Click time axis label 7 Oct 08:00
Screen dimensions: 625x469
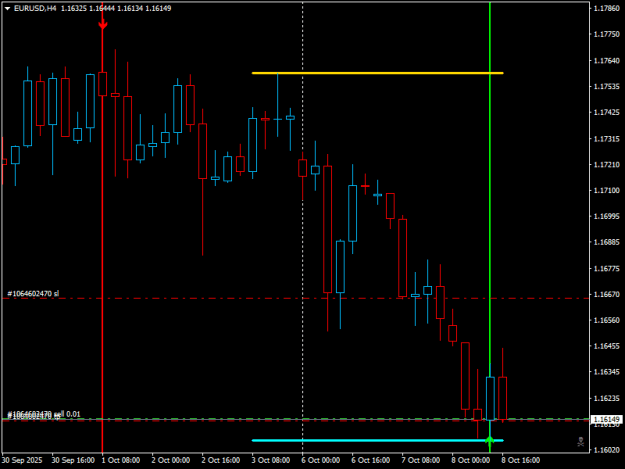[421, 460]
